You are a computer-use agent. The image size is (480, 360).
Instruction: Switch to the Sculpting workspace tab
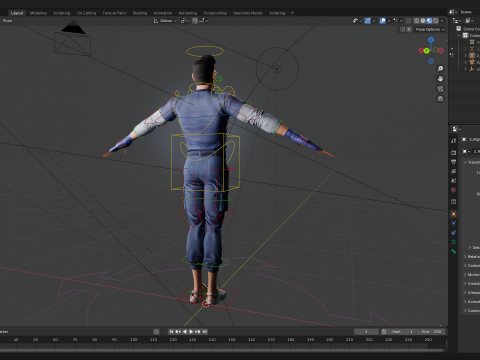pyautogui.click(x=62, y=13)
